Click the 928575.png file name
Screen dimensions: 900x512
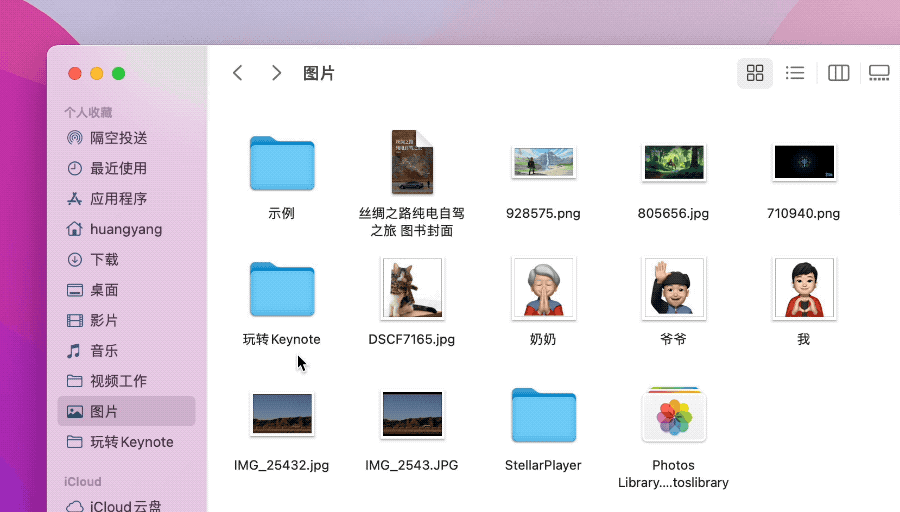tap(543, 214)
